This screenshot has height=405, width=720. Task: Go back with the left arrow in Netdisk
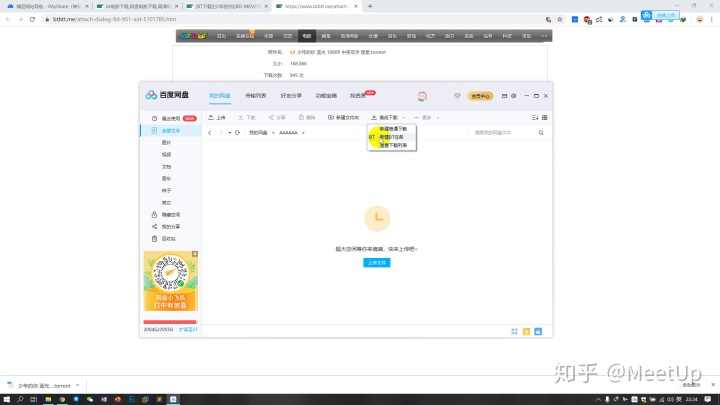pos(210,133)
